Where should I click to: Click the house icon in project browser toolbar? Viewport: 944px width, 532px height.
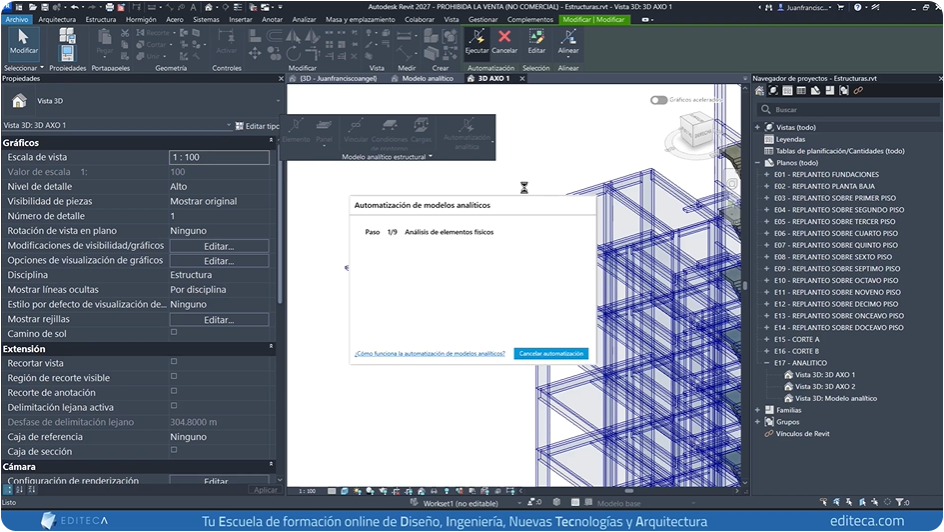click(759, 91)
